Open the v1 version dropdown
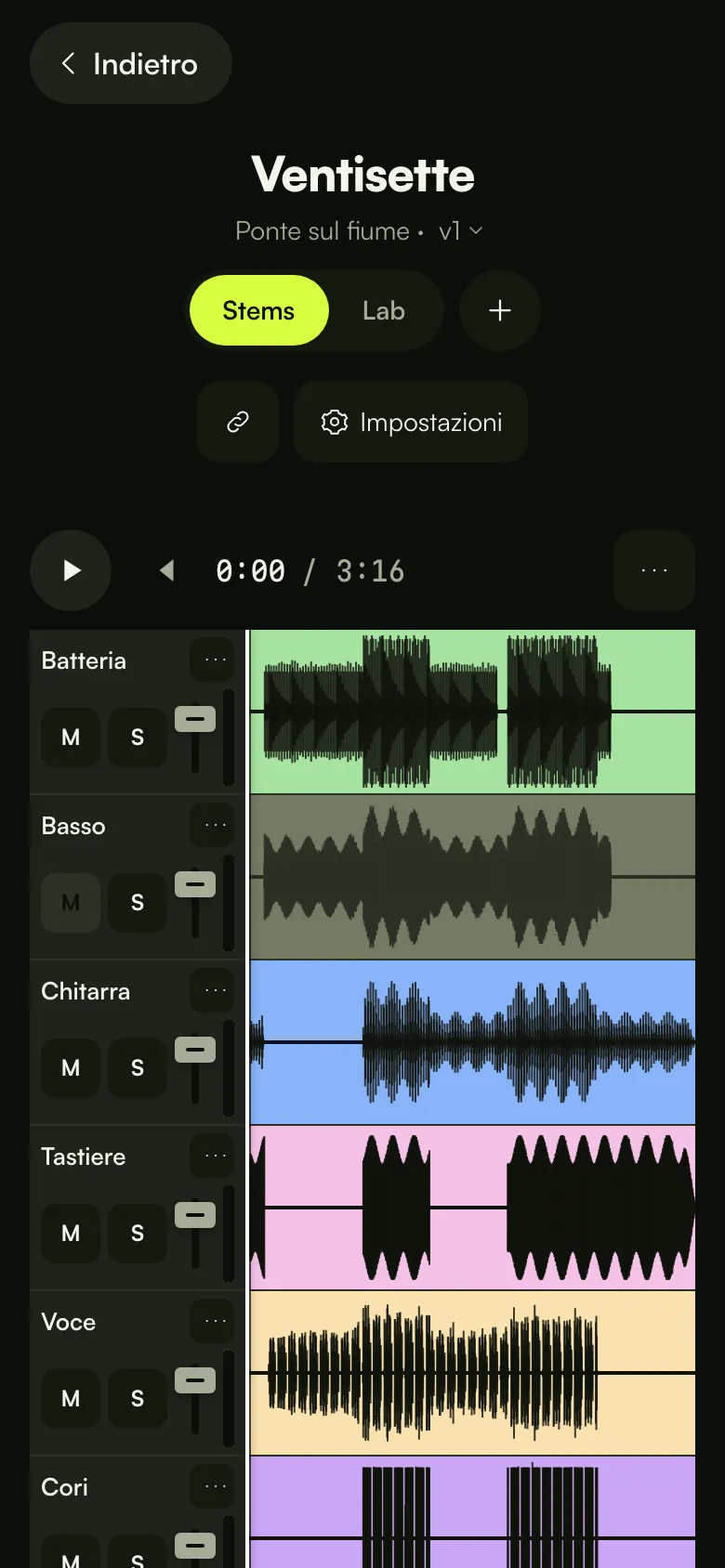 [460, 230]
